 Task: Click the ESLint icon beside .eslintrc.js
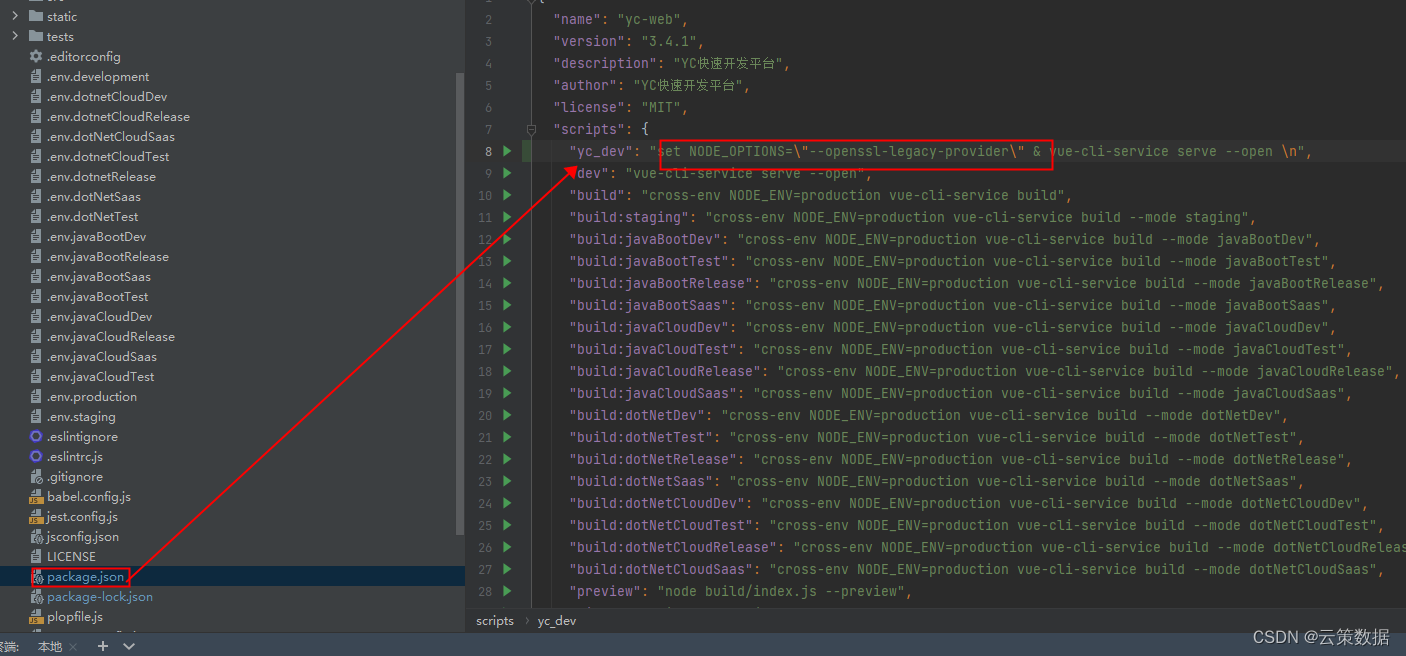36,456
